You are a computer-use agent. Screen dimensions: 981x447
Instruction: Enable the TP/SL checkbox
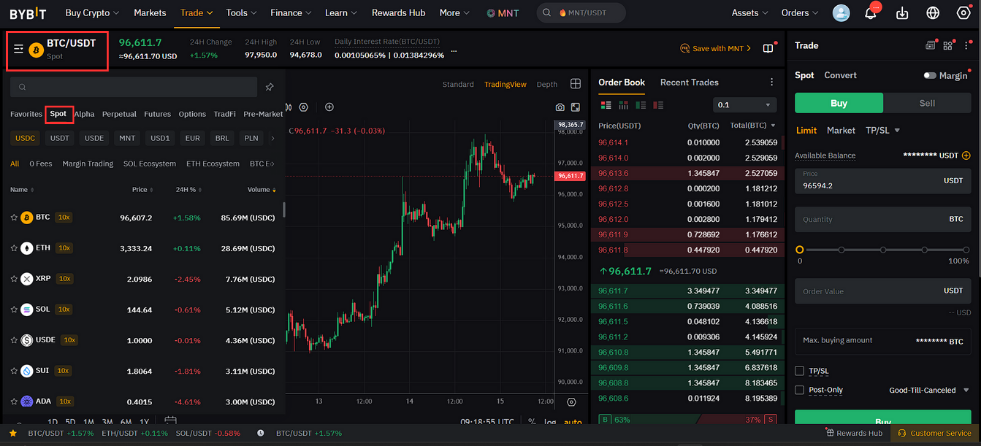(799, 371)
